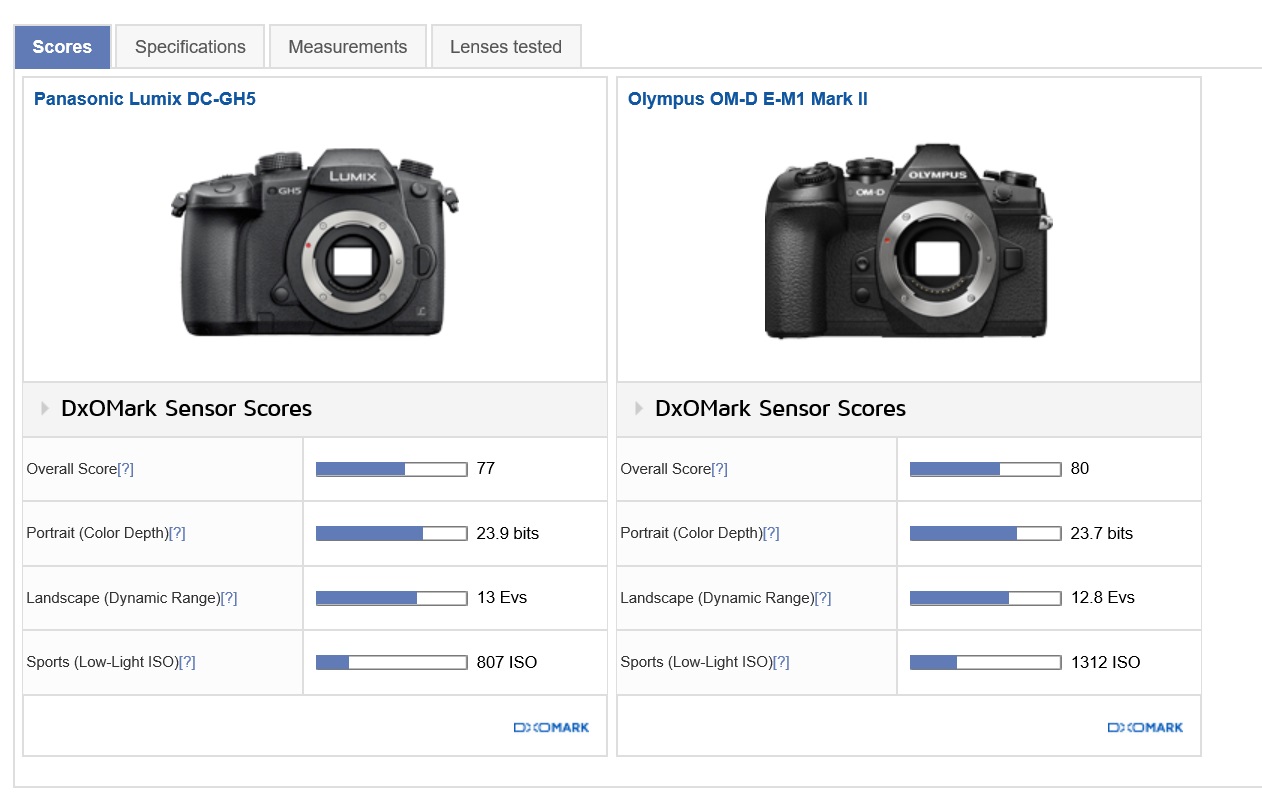Collapse Panasonic DxOMark Sensor Scores arrow
This screenshot has height=805, width=1262.
(x=45, y=408)
